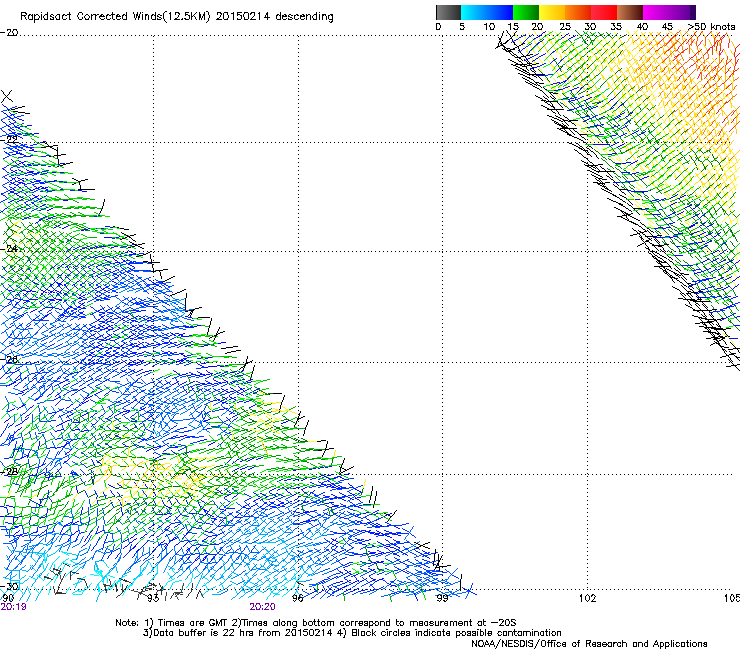Click the magenta-purple 40-50 knots legend swatch
Image resolution: width=740 pixels, height=650 pixels.
669,12
